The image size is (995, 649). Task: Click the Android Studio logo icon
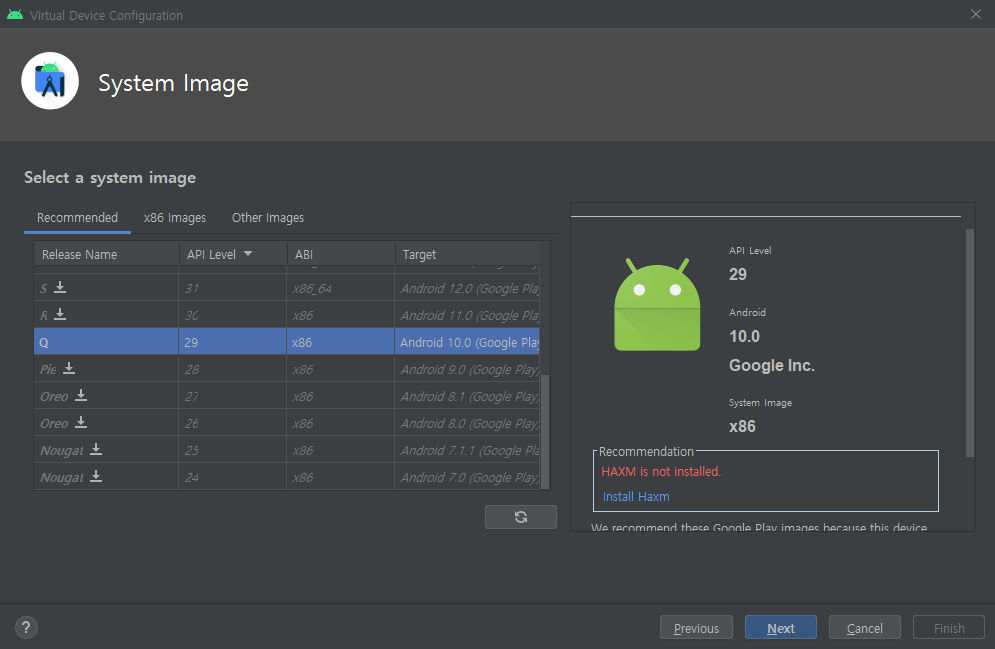tap(50, 81)
